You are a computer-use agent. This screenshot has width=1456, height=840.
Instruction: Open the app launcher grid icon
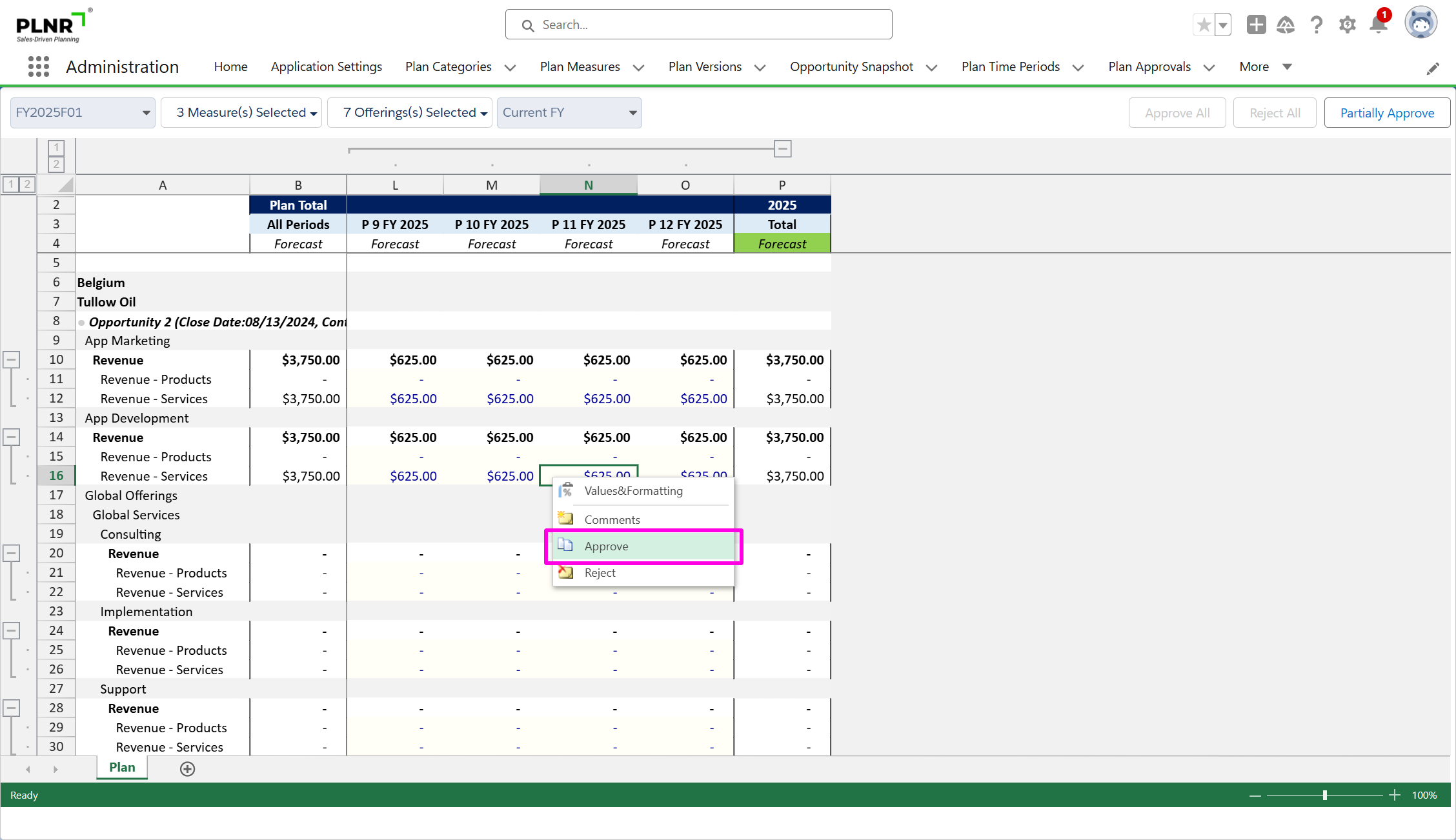click(x=39, y=66)
